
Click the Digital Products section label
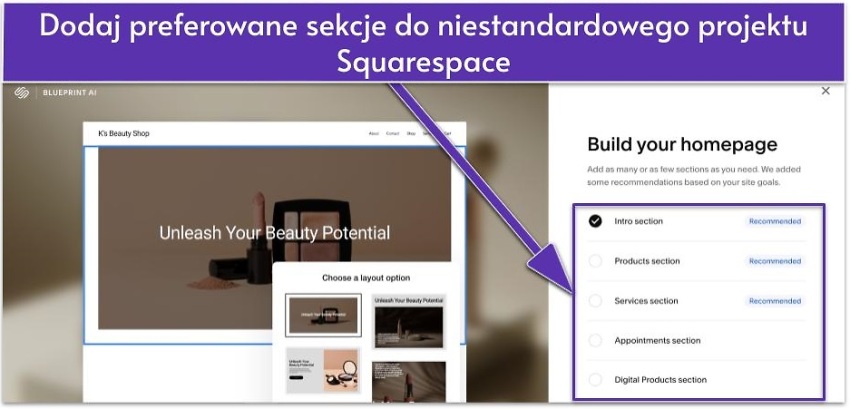660,380
